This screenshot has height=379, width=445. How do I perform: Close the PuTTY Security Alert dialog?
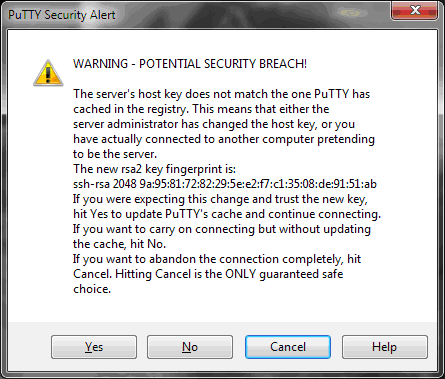(x=415, y=10)
